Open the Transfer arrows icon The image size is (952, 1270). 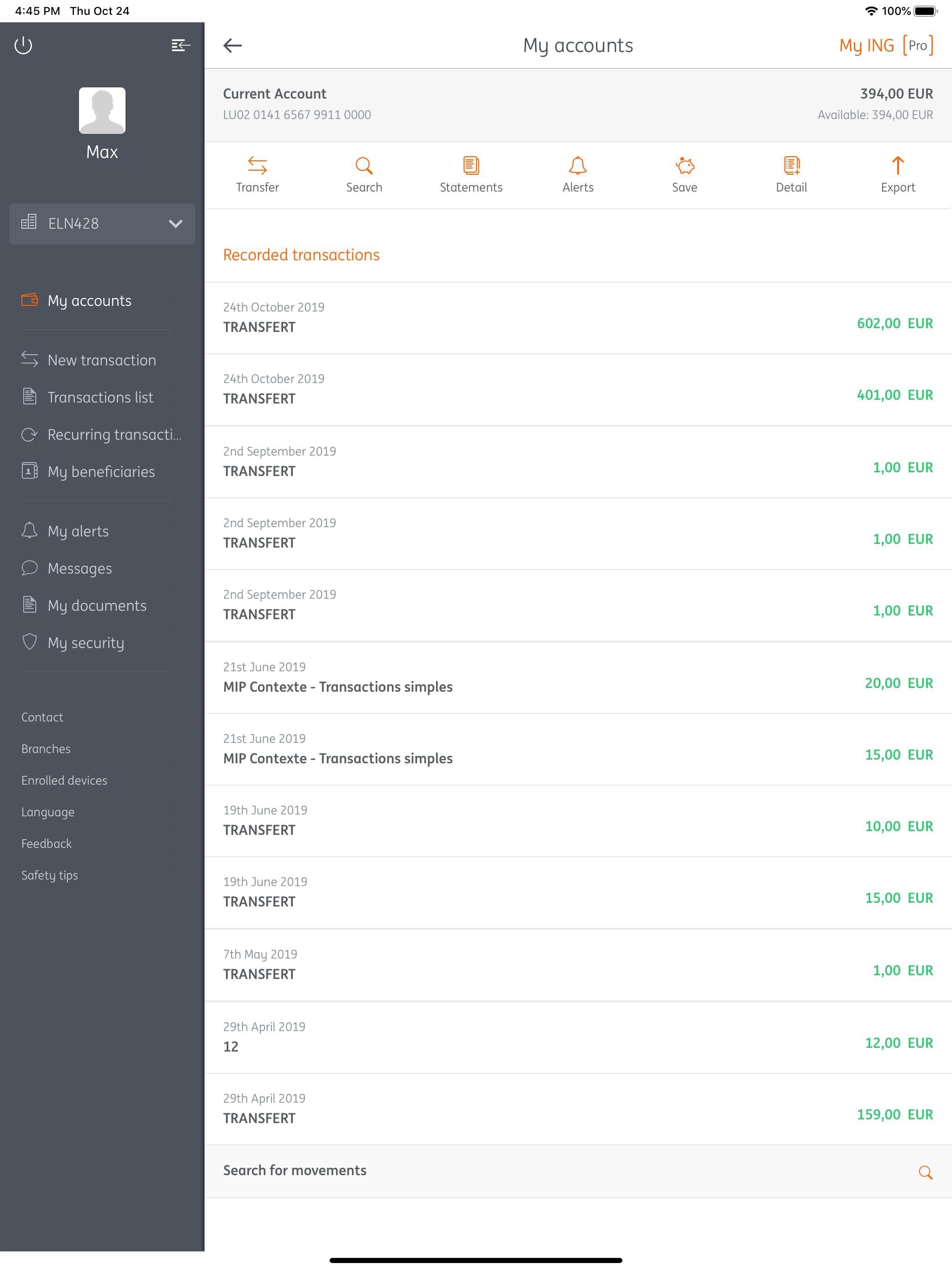(x=257, y=165)
